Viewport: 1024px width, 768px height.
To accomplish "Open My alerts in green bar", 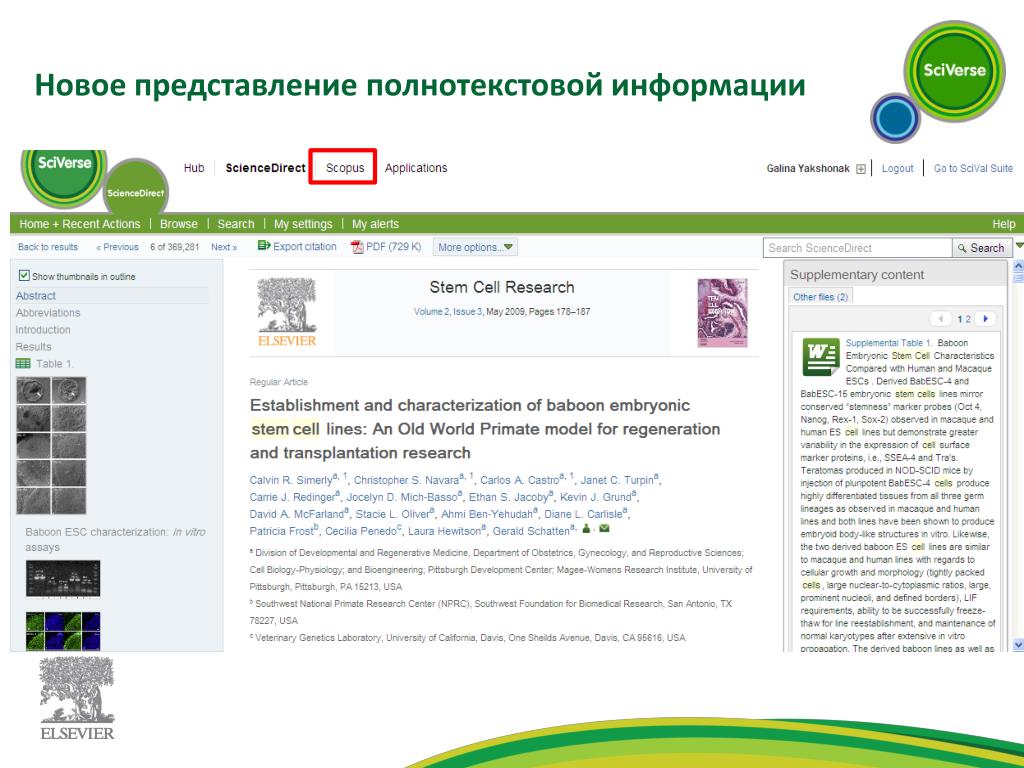I will tap(375, 224).
